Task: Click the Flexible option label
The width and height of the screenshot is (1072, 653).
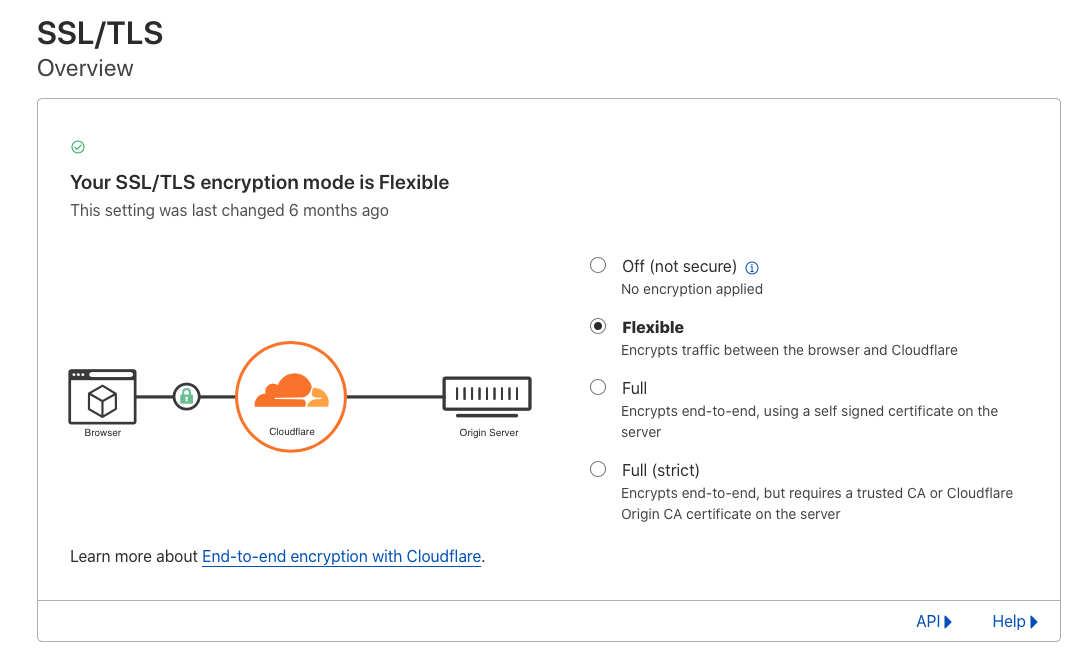Action: 653,328
